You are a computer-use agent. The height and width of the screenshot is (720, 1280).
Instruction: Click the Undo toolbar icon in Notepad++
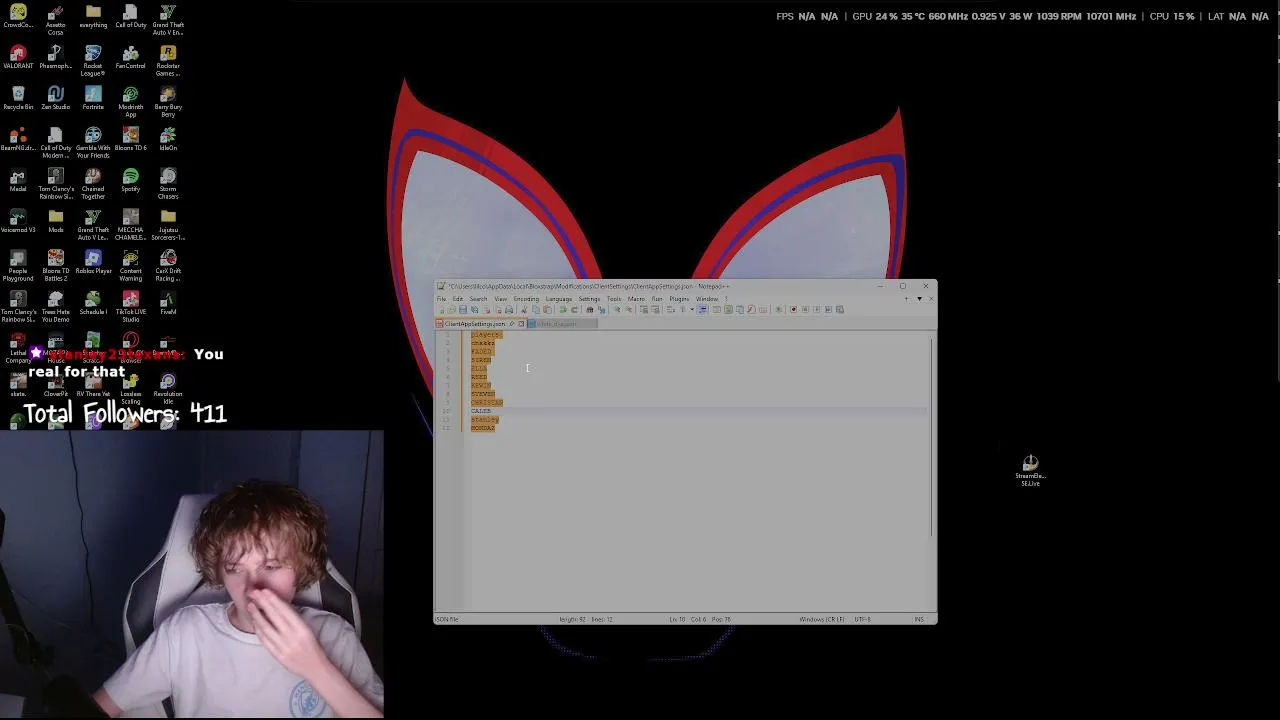(x=562, y=310)
